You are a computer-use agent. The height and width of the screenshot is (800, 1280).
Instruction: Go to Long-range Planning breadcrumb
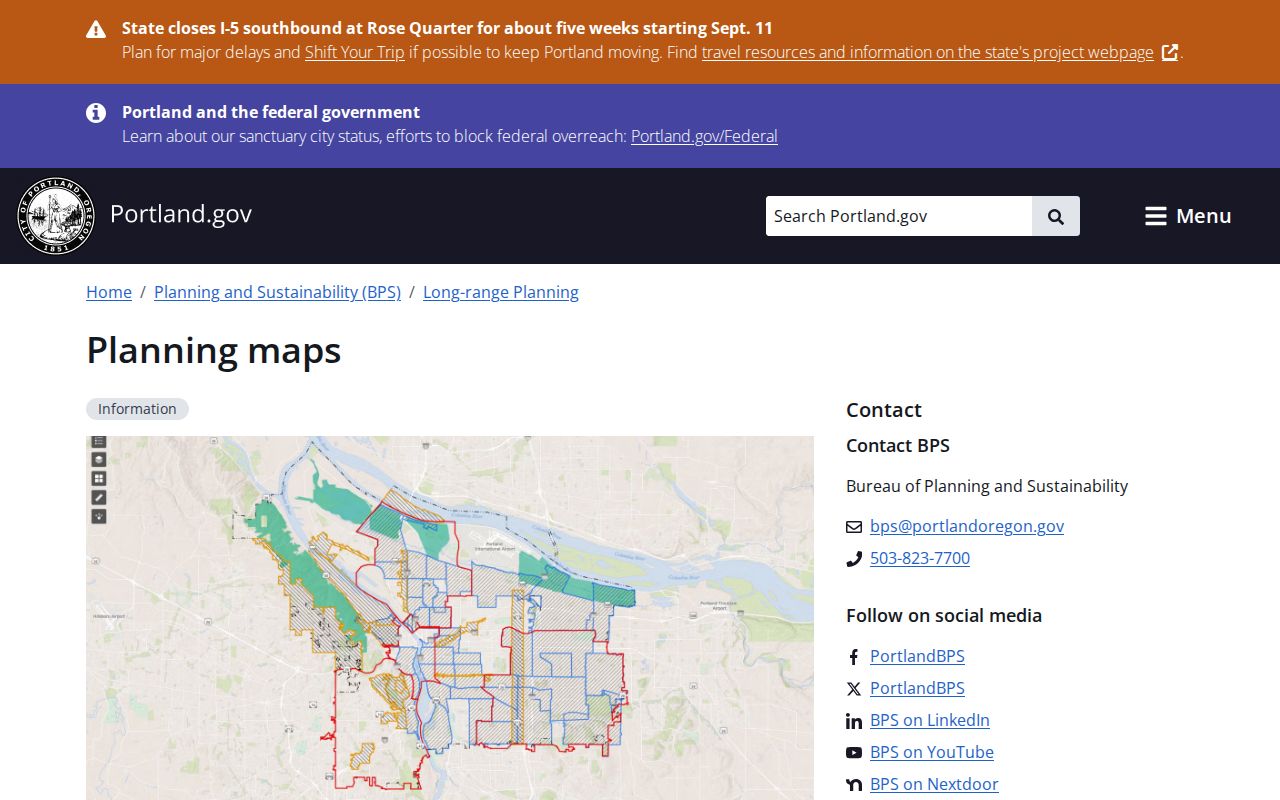pyautogui.click(x=501, y=292)
